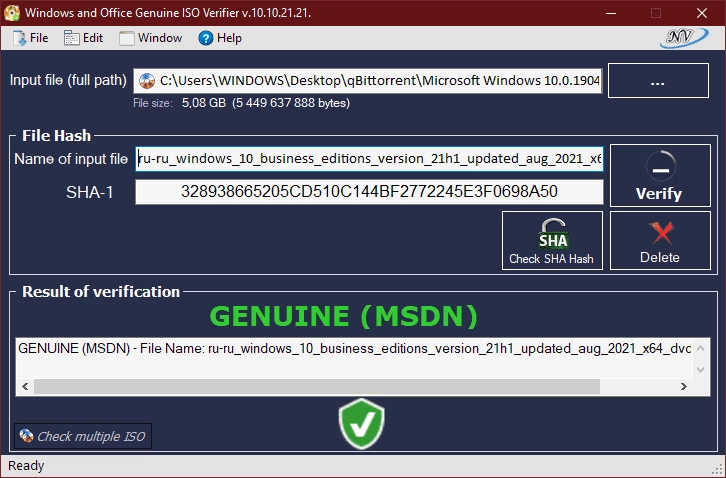This screenshot has height=478, width=726.
Task: Click the result text line with file name
Action: pyautogui.click(x=354, y=348)
